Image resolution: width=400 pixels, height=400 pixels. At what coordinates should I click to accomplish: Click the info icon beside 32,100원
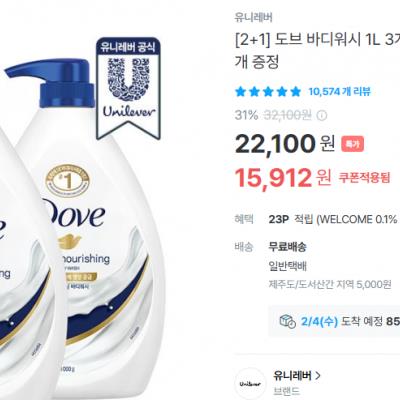(322, 116)
